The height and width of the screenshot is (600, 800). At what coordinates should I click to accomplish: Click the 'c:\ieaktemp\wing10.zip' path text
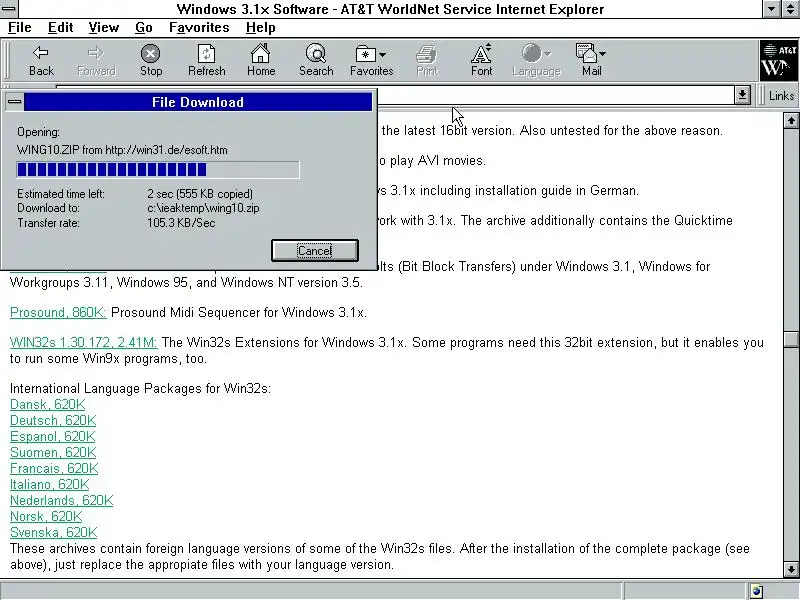[x=203, y=208]
